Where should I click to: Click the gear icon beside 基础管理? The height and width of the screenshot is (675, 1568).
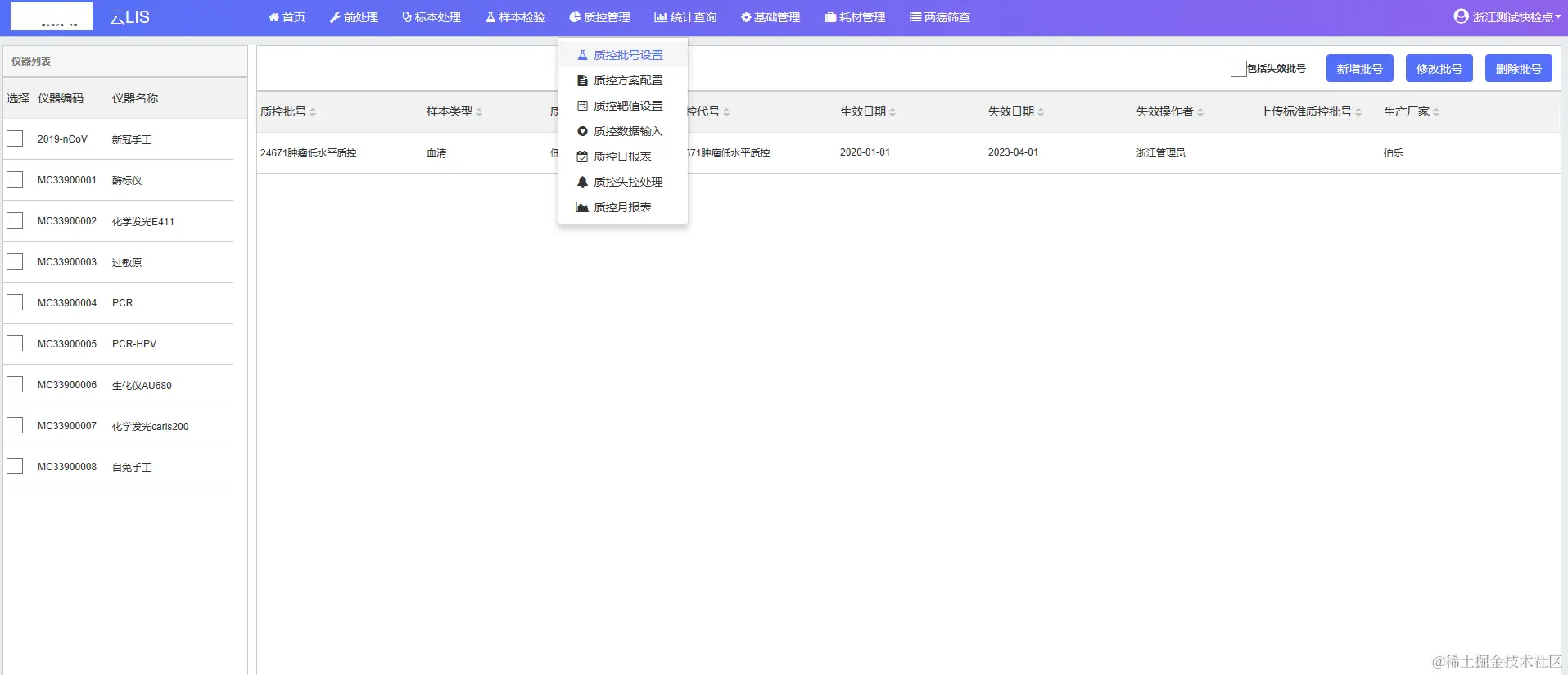746,17
